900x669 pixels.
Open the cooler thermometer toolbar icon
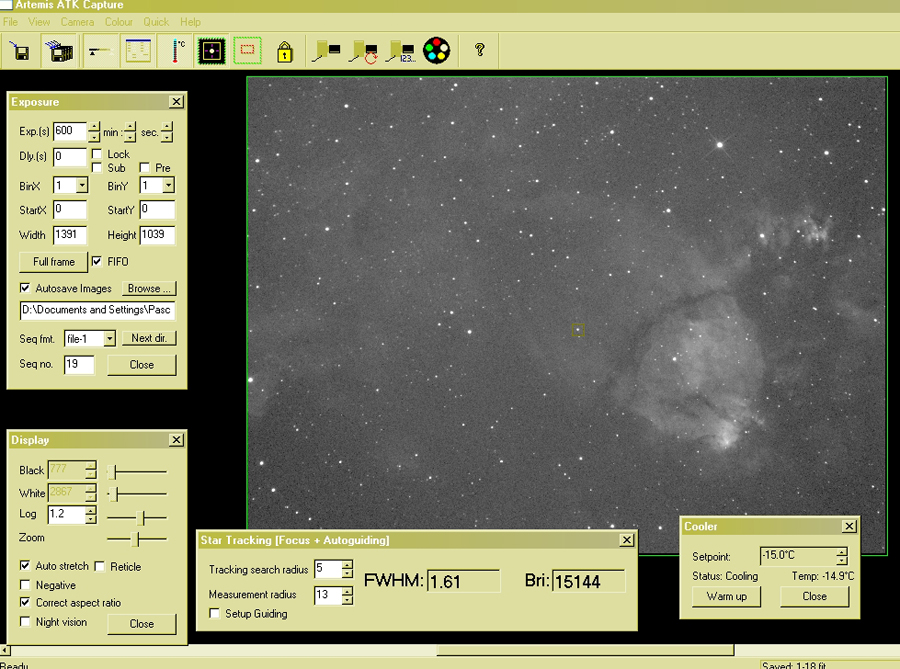[178, 51]
